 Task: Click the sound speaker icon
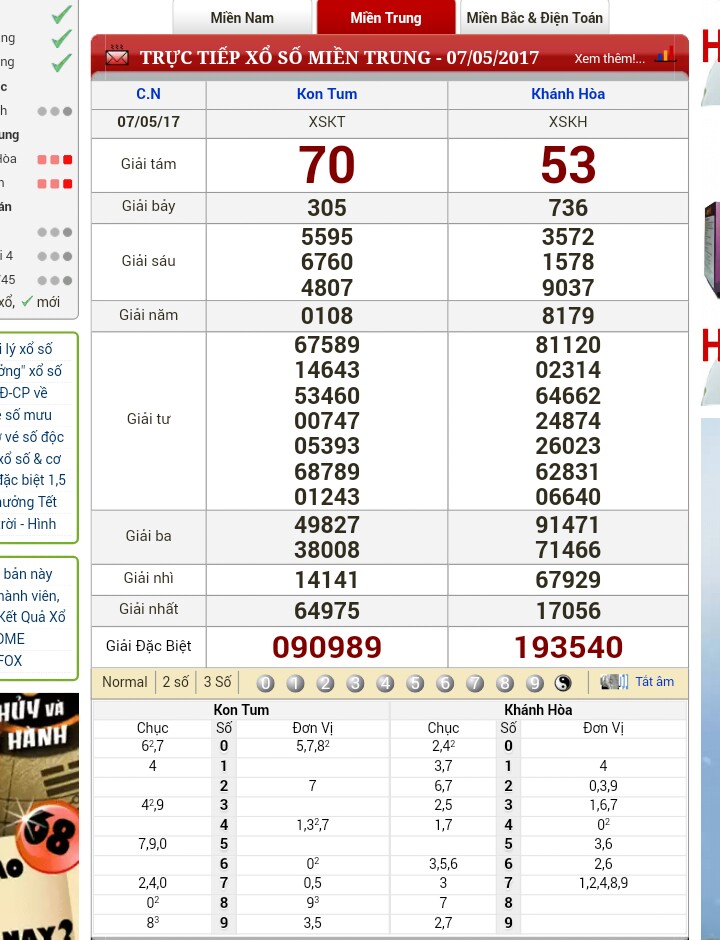pos(613,682)
